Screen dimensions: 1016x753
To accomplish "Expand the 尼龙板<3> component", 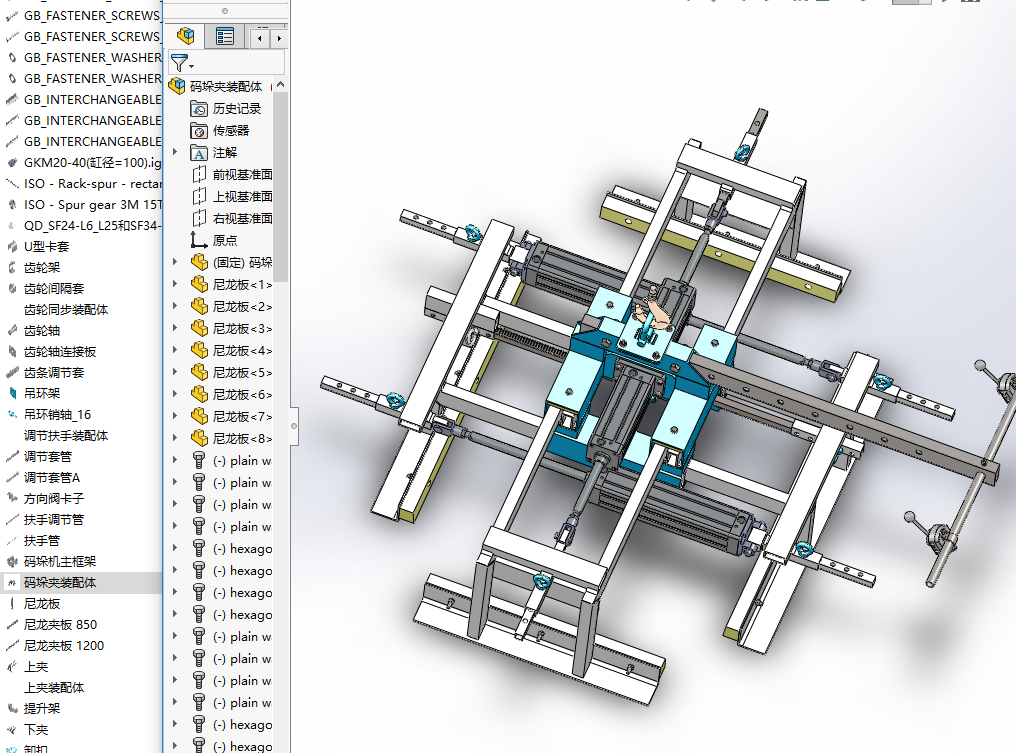I will [x=175, y=328].
